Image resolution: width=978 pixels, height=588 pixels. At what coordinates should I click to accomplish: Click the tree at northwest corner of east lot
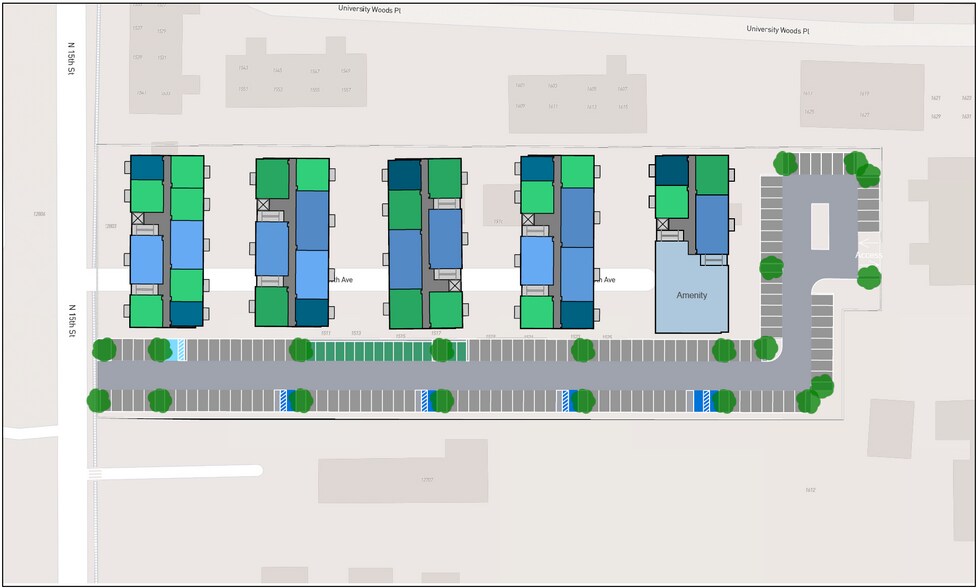pyautogui.click(x=786, y=162)
